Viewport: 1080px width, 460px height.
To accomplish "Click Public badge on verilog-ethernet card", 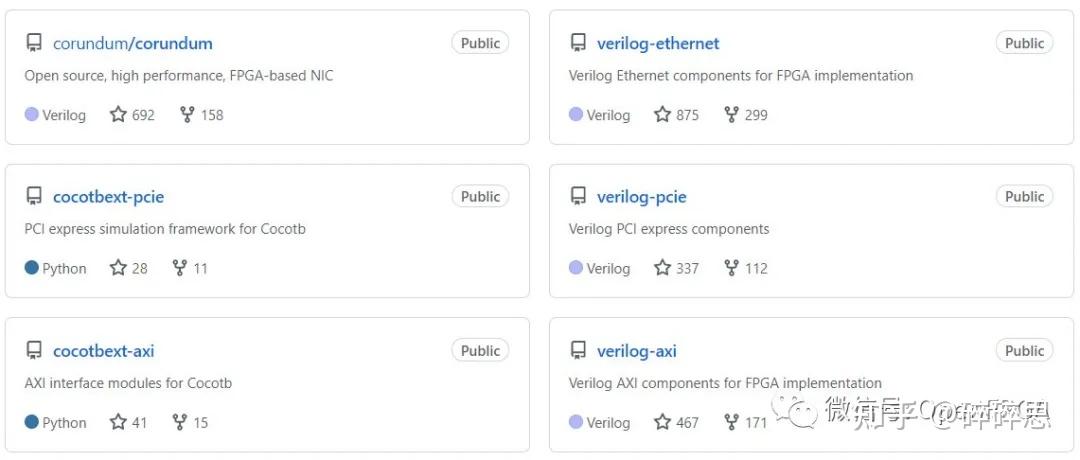I will coord(1024,43).
